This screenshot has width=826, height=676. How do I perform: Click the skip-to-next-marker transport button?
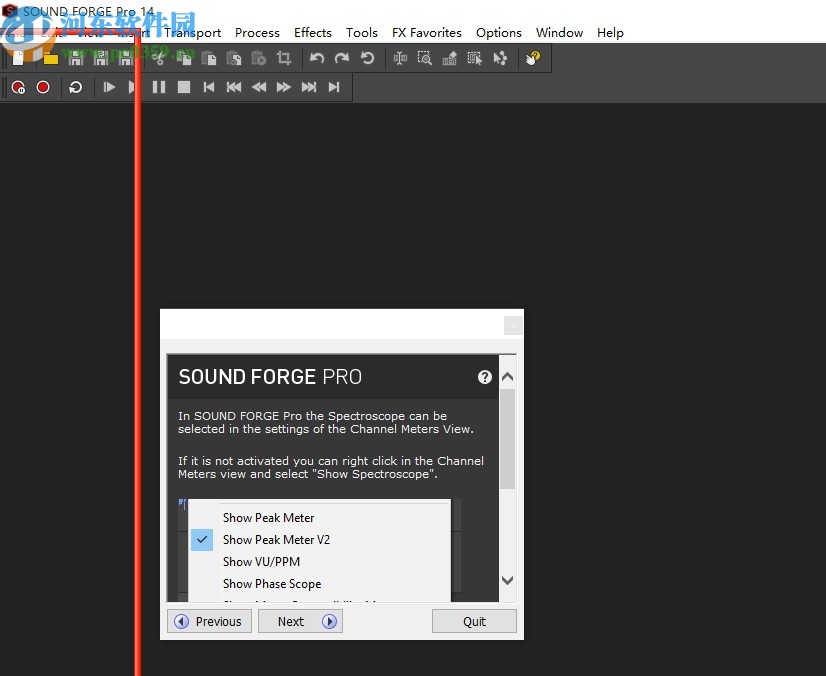point(309,87)
